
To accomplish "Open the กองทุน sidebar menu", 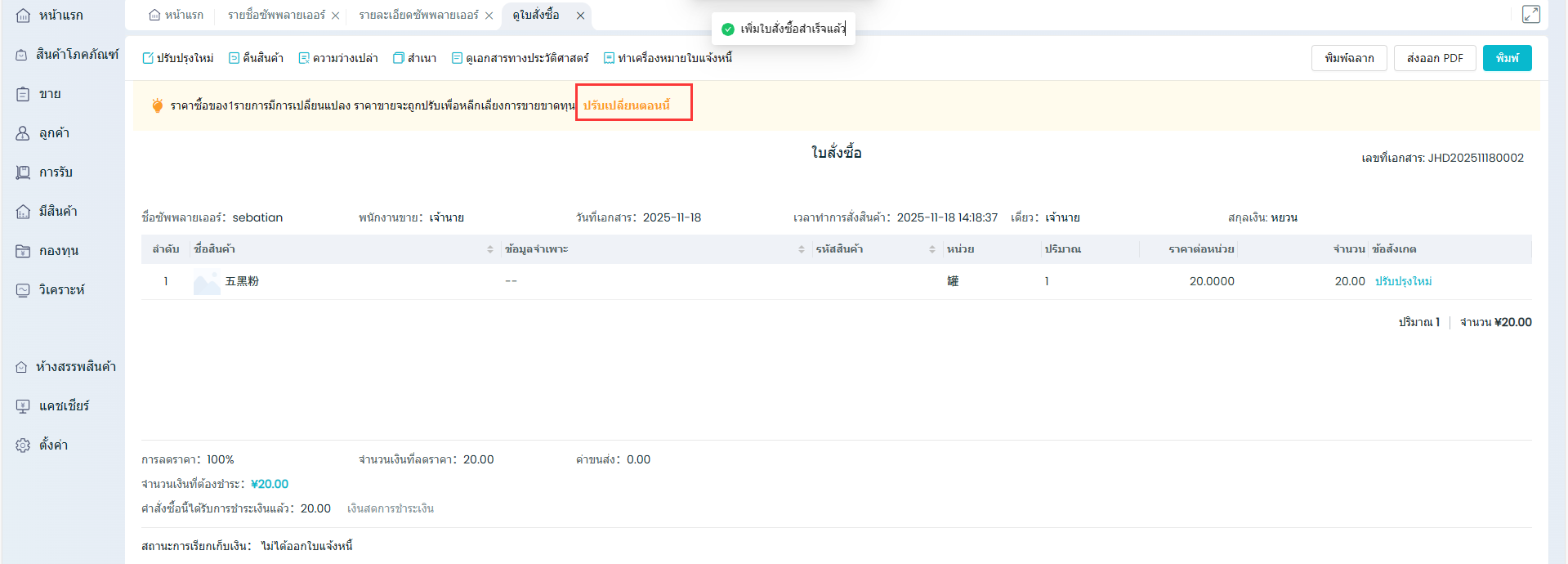I will coord(58,251).
